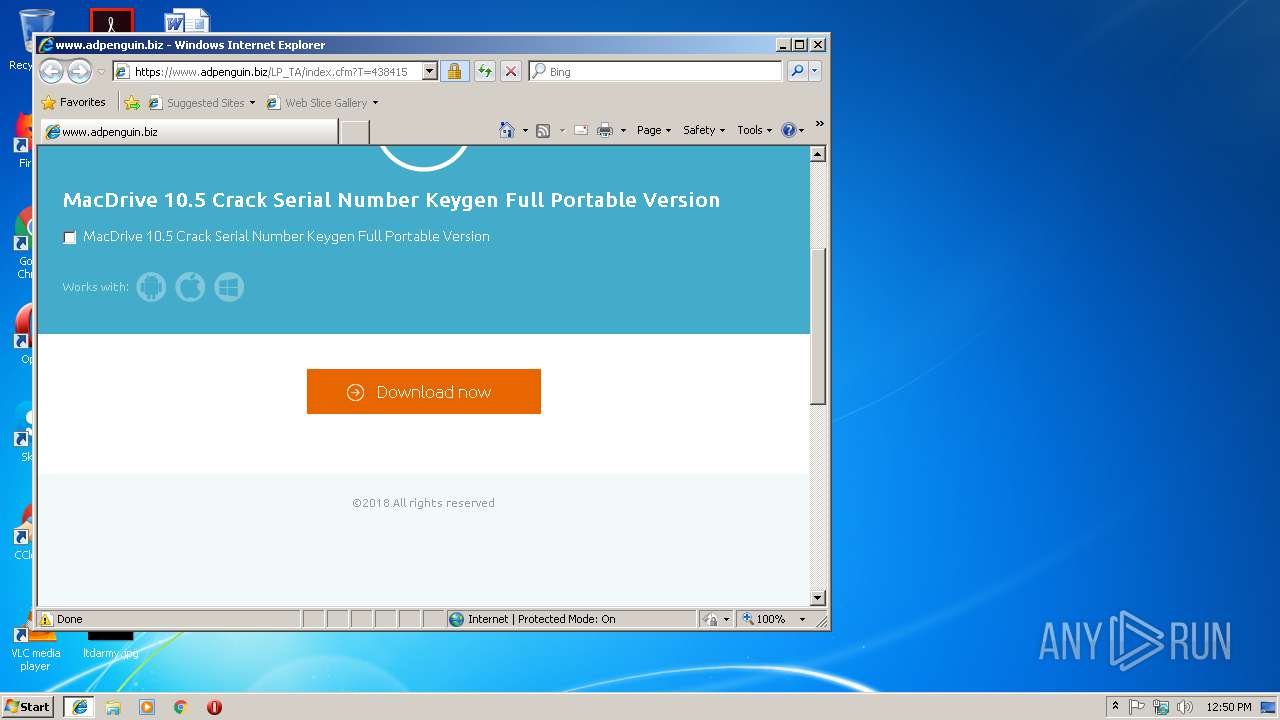The image size is (1280, 720).
Task: Click the Refresh page icon
Action: [484, 72]
